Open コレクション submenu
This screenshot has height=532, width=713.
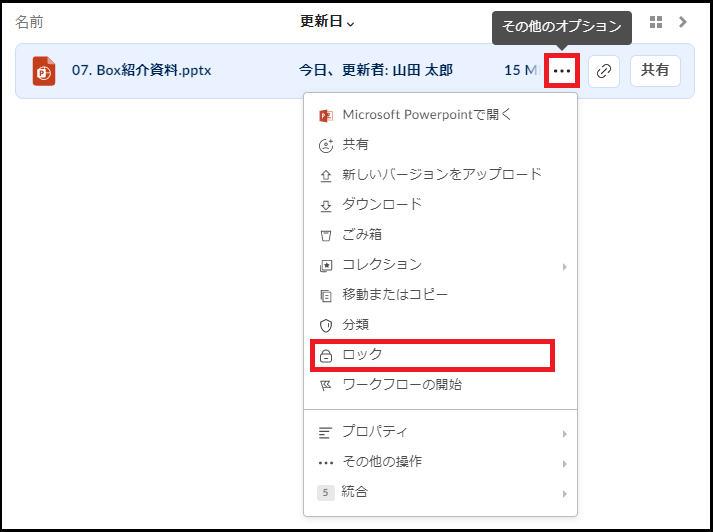tap(440, 265)
